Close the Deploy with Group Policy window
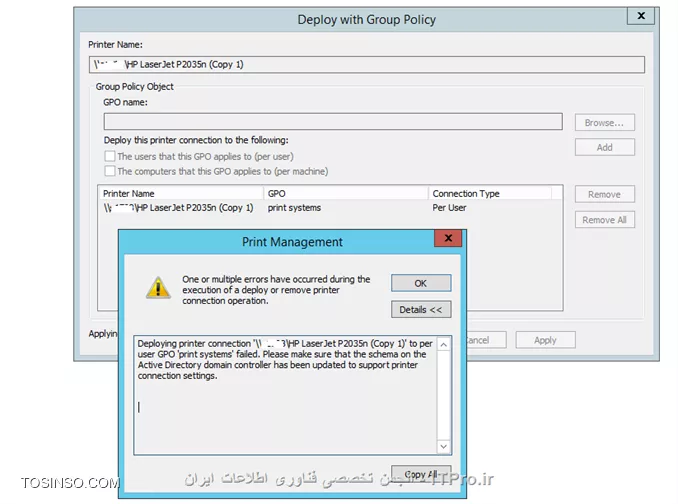678x504 pixels. (641, 16)
